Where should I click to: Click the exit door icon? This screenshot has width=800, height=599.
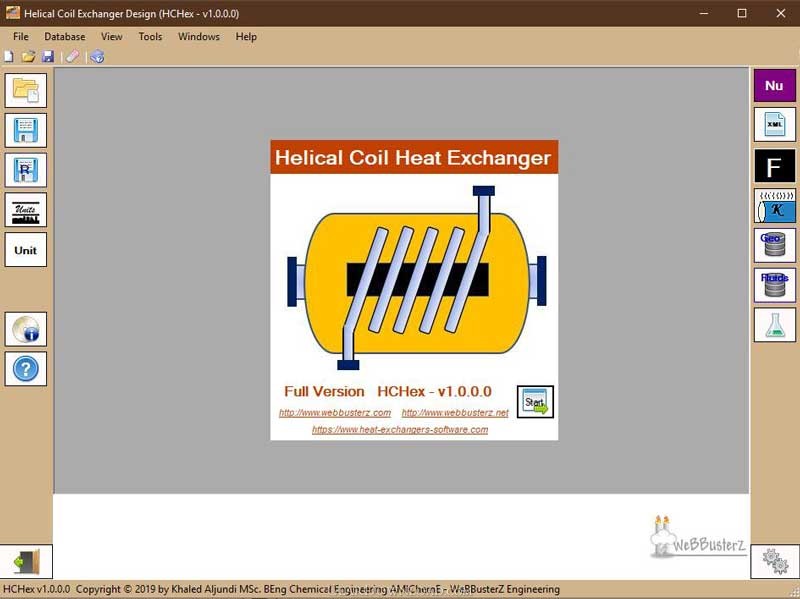[x=26, y=562]
